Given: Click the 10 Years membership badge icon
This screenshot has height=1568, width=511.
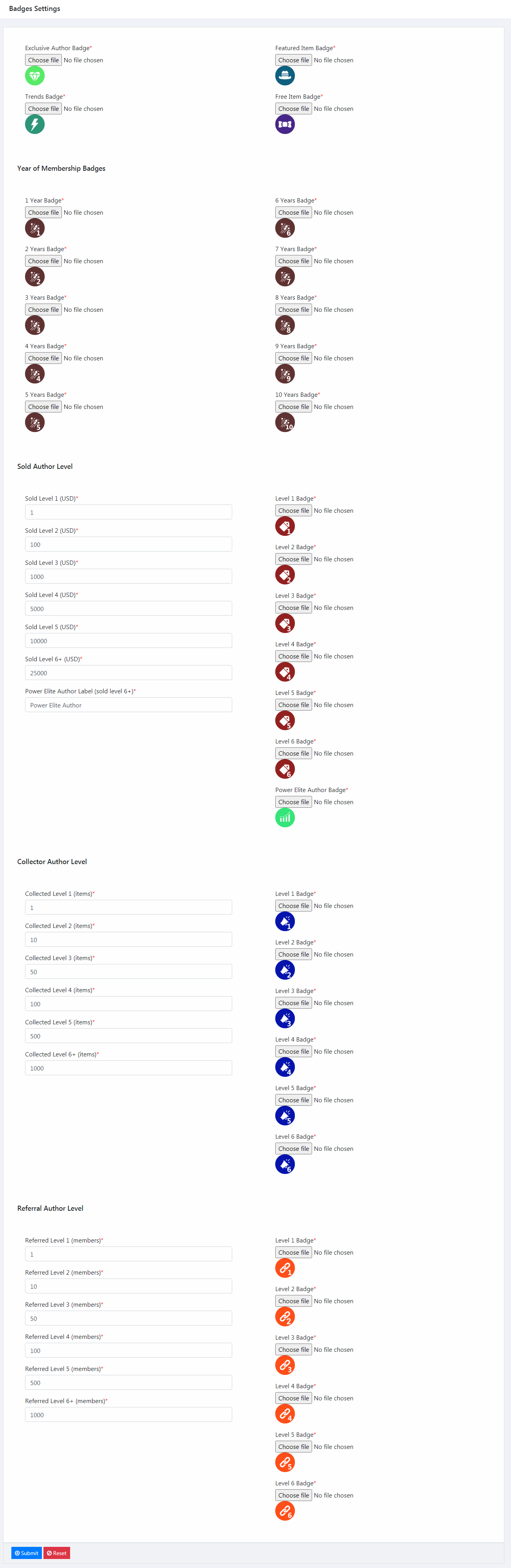Looking at the screenshot, I should [285, 422].
